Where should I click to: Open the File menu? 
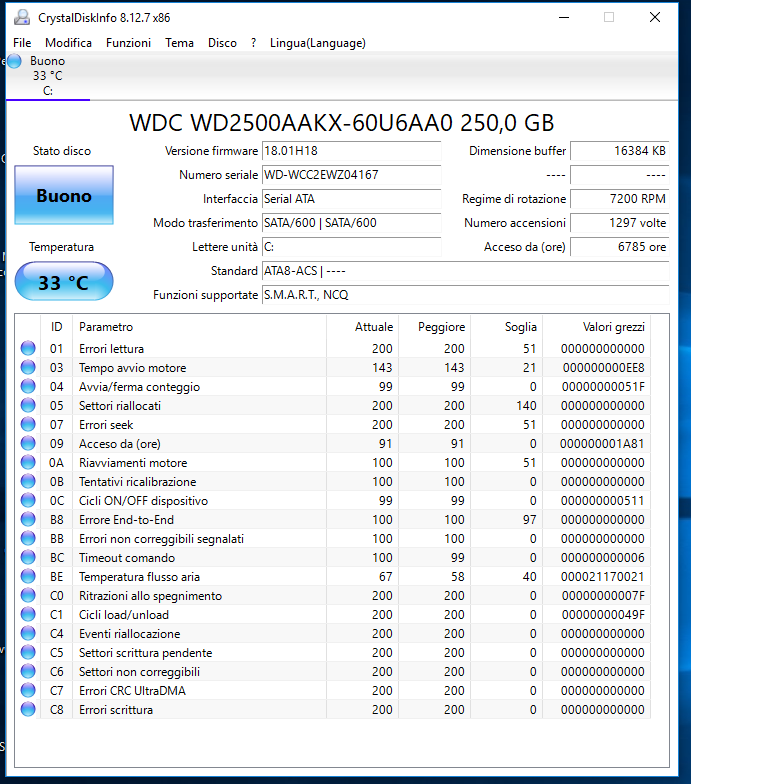[x=22, y=43]
